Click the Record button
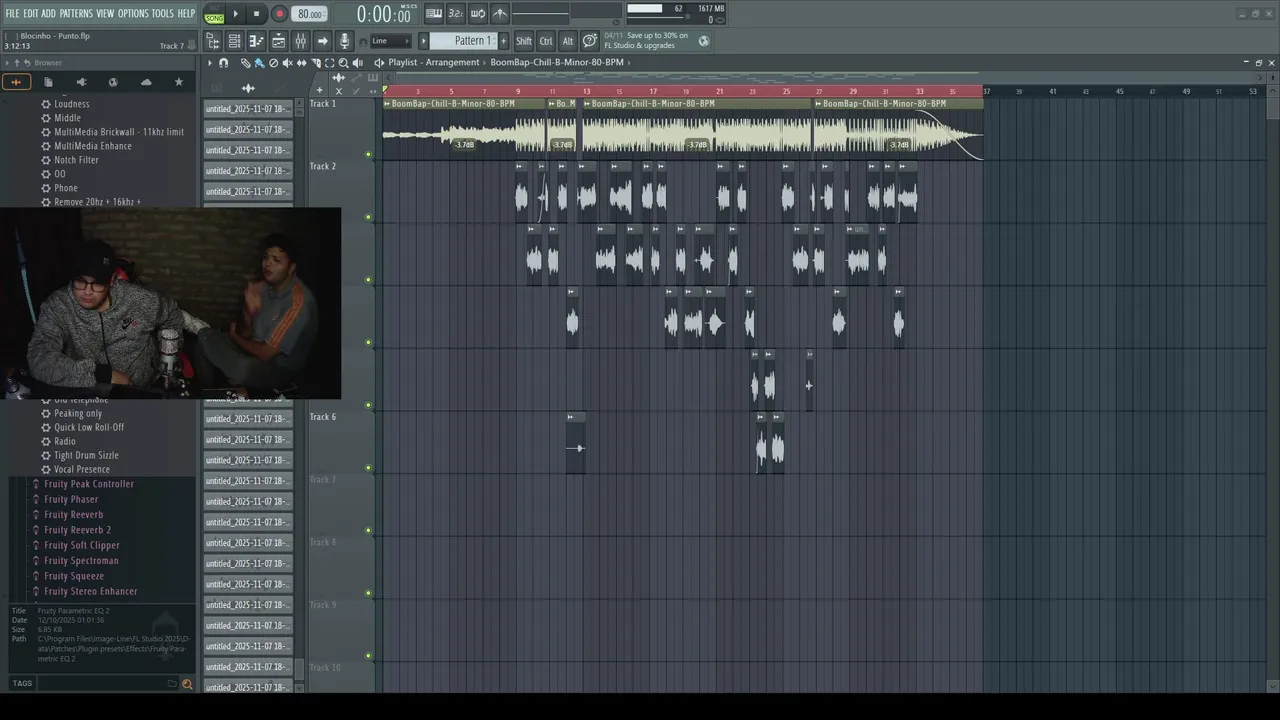Viewport: 1280px width, 720px height. pos(280,14)
